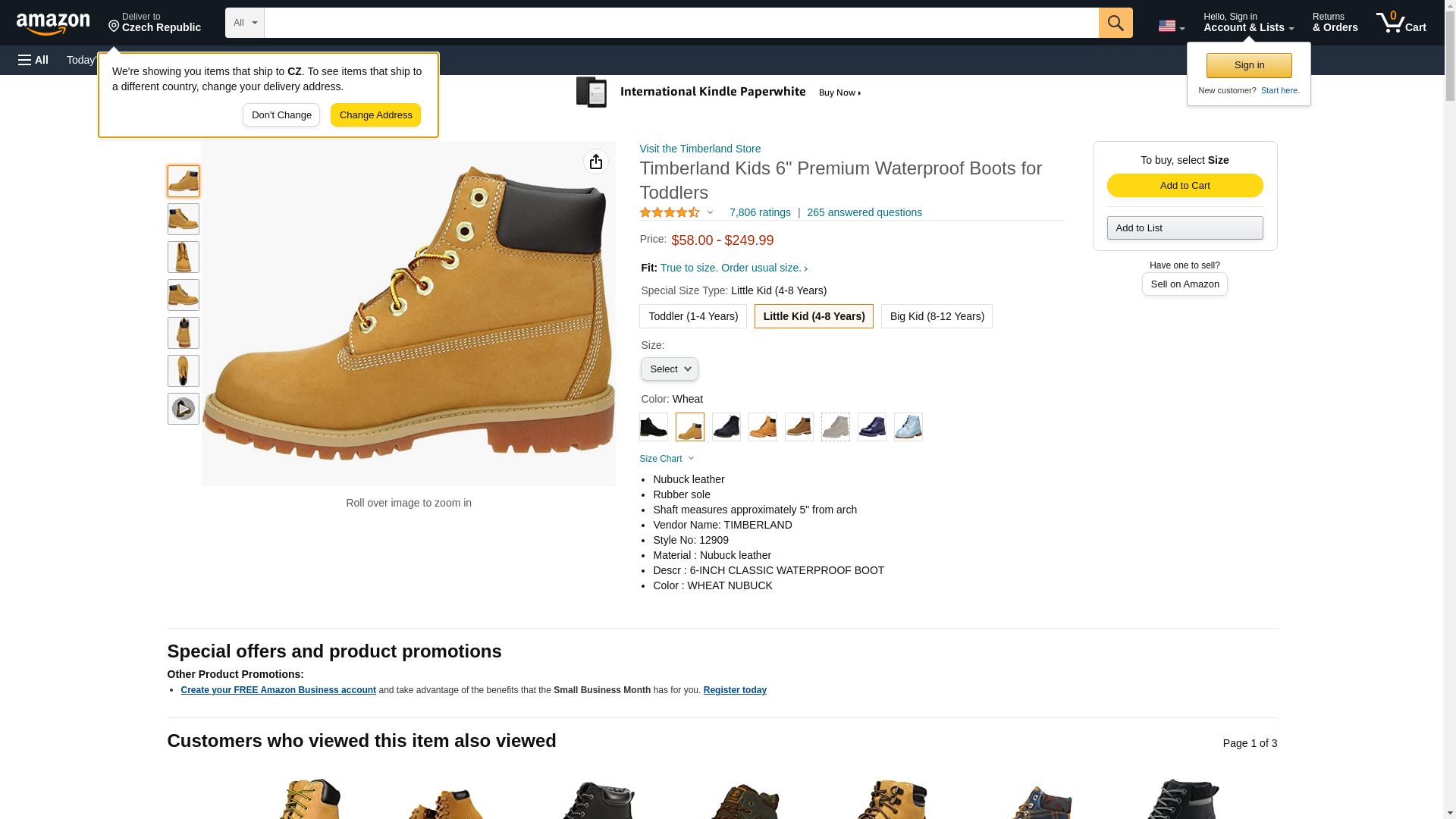Open the All hamburger menu

pos(33,60)
